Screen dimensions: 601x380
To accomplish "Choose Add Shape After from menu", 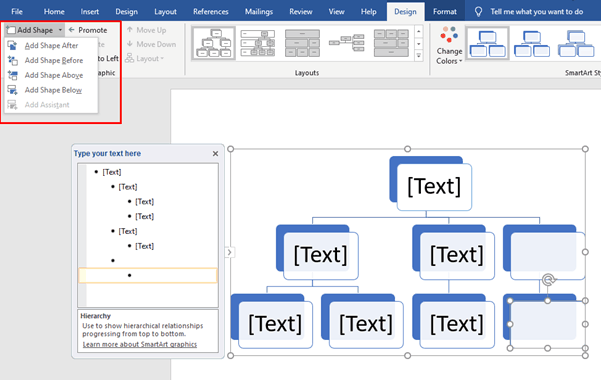I will click(x=51, y=46).
